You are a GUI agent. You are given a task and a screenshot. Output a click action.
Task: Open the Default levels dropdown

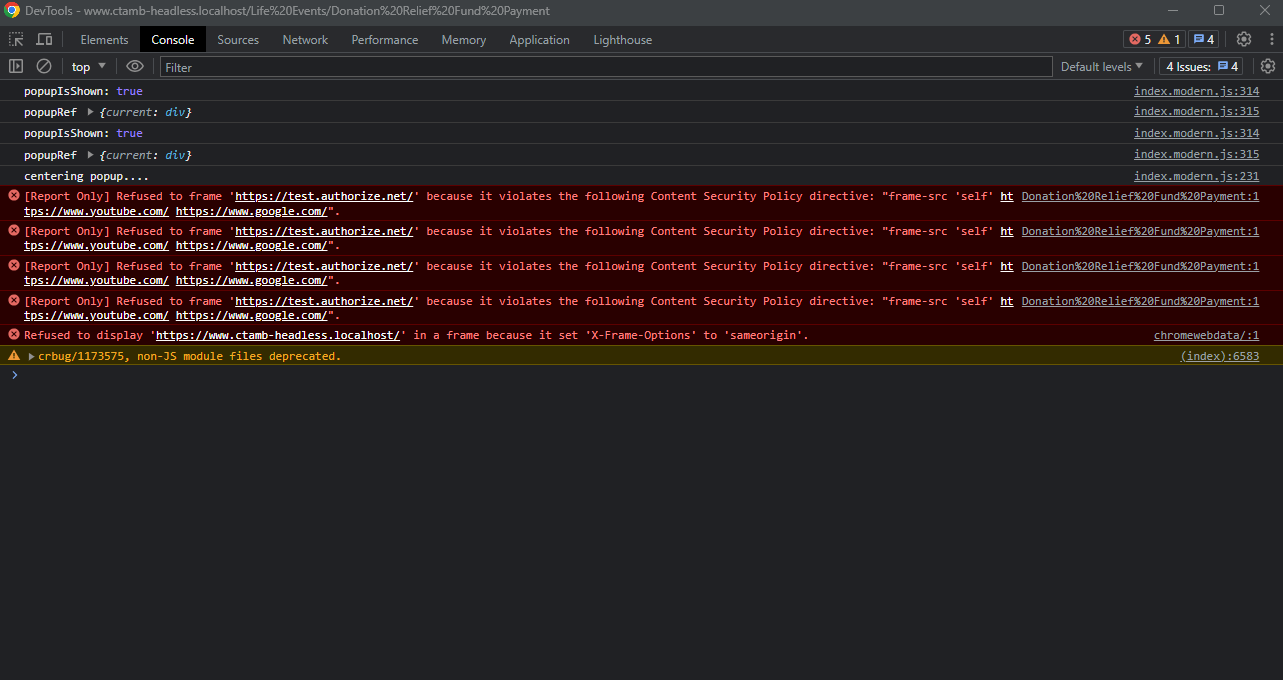[1101, 67]
